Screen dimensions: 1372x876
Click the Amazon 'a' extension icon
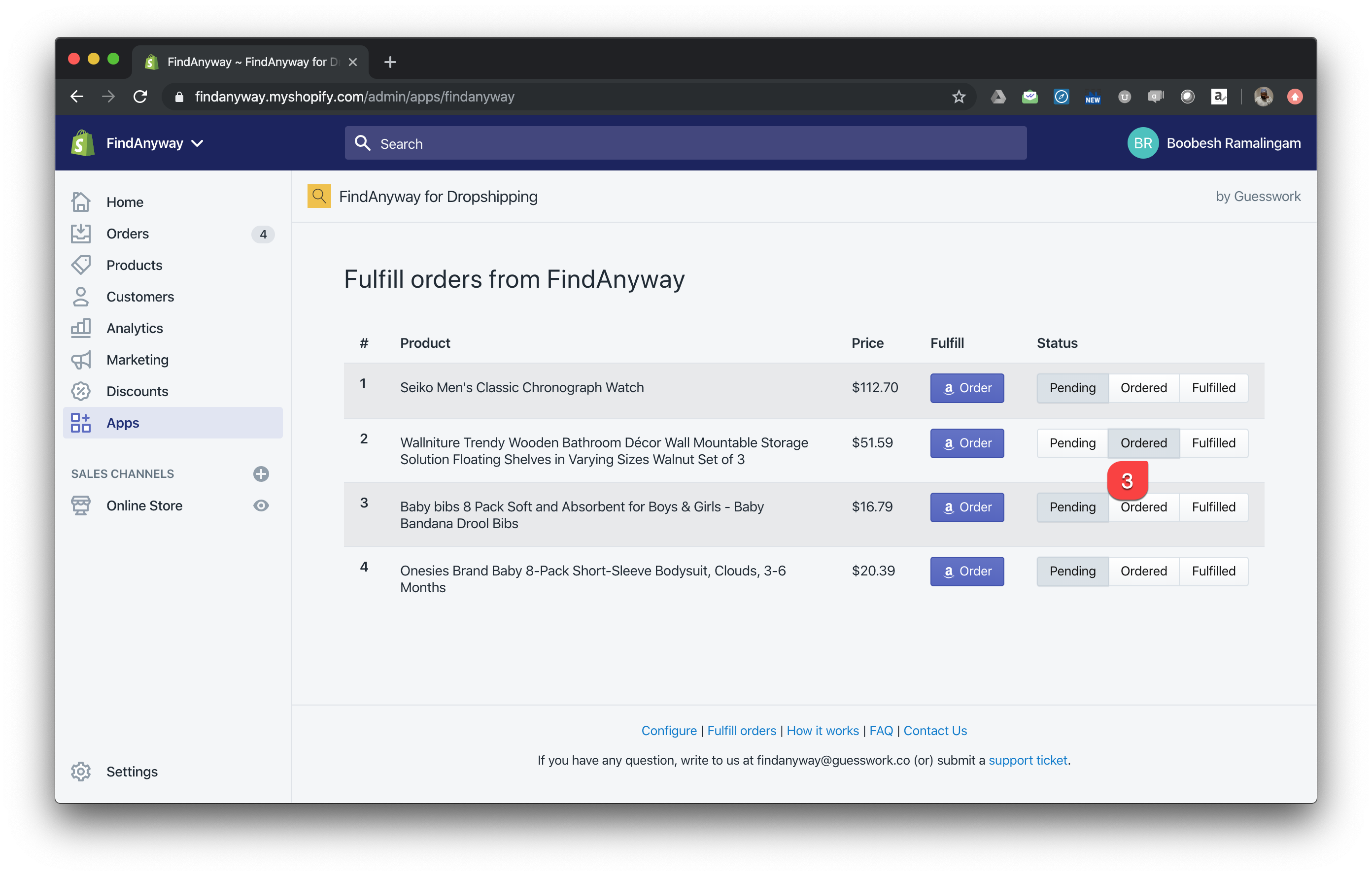1219,97
